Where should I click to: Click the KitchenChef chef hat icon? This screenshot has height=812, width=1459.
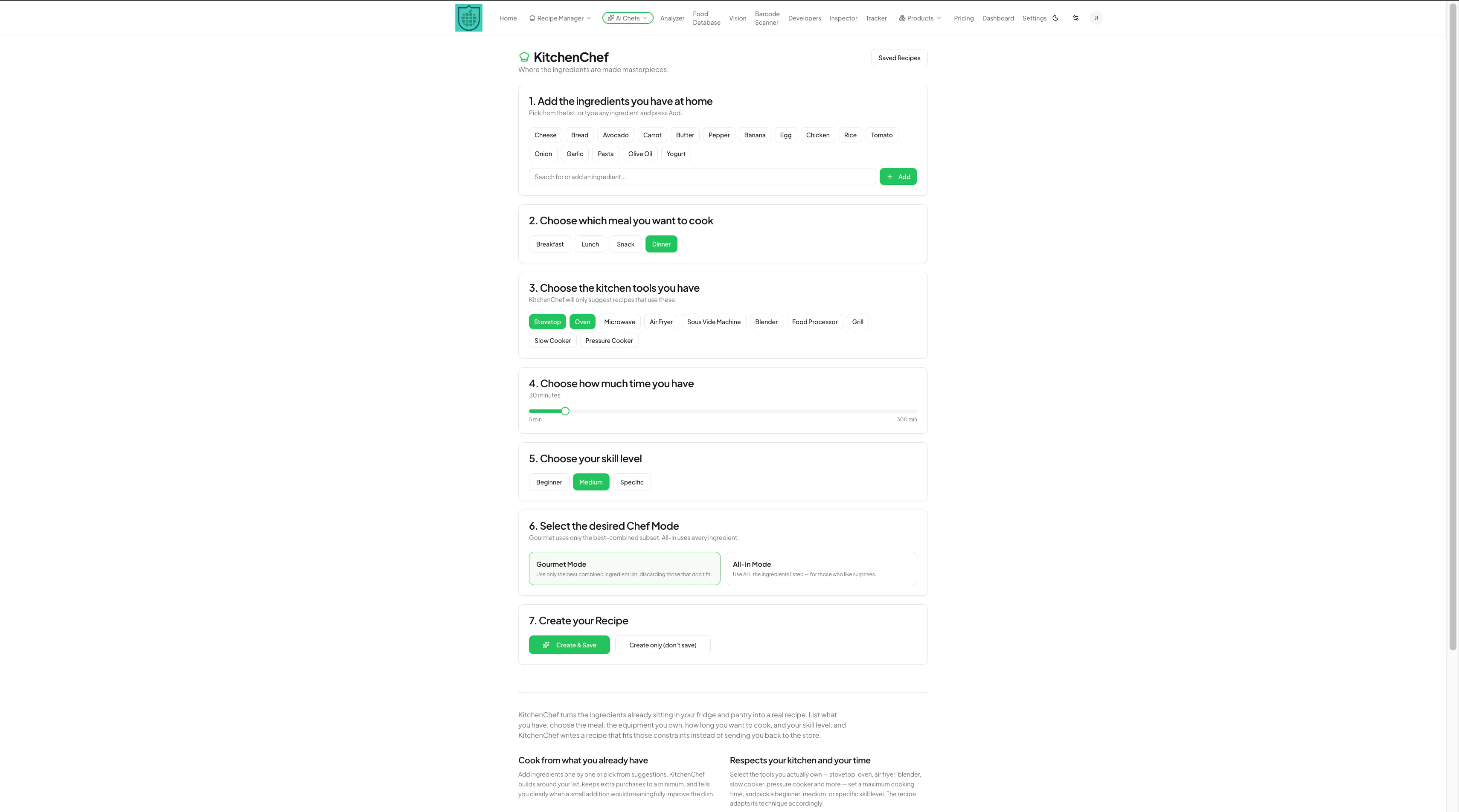point(524,57)
